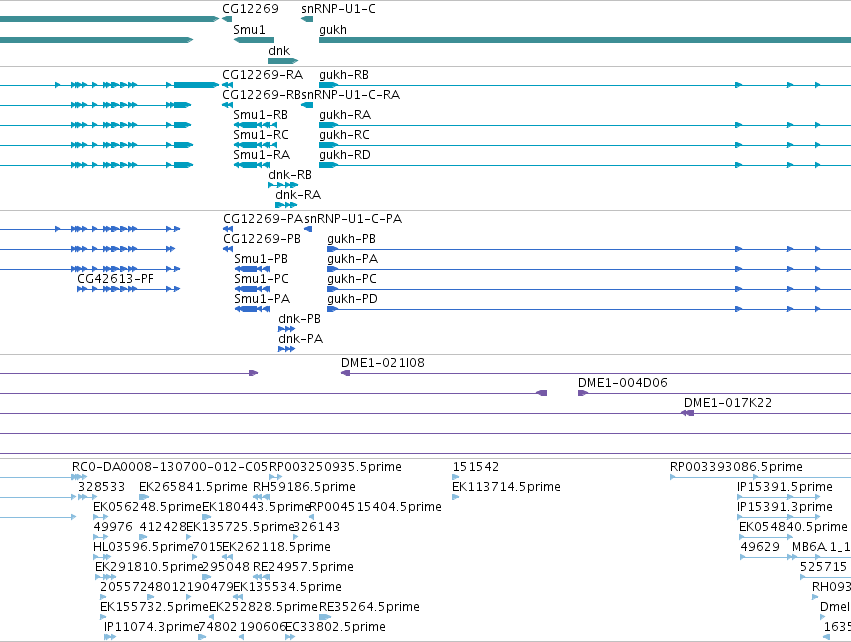Click the DME1-021I08 BAC label
Screen dimensions: 851x642
pyautogui.click(x=383, y=363)
